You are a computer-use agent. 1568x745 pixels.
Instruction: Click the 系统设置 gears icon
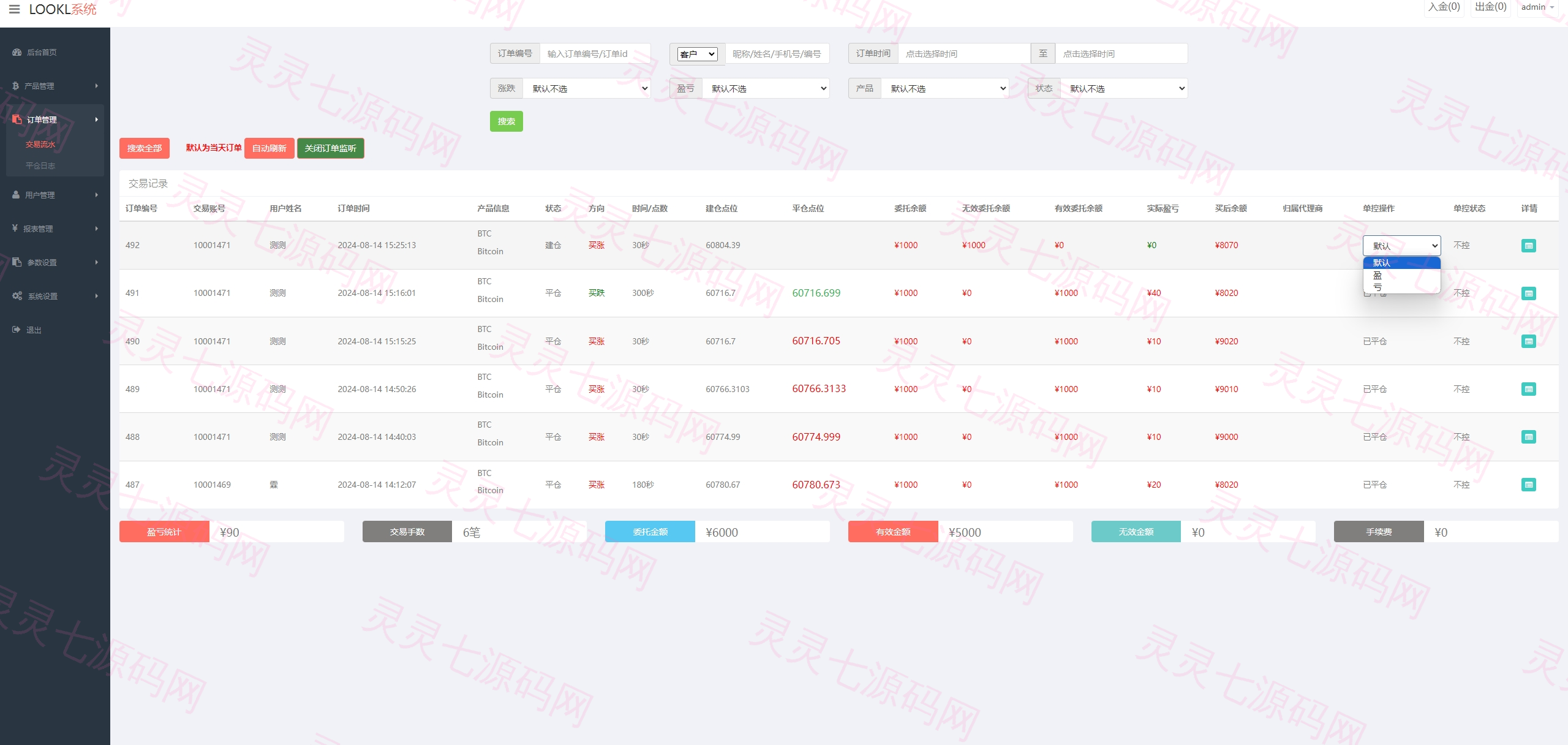pyautogui.click(x=17, y=296)
